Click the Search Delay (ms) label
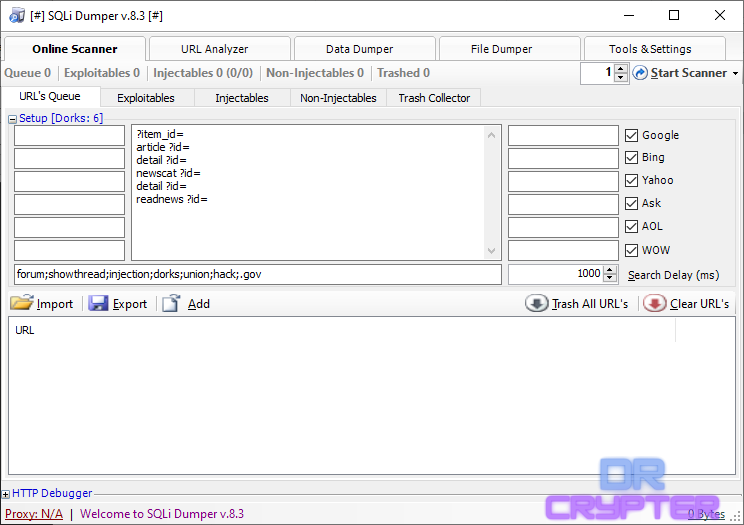This screenshot has width=744, height=525. [673, 275]
